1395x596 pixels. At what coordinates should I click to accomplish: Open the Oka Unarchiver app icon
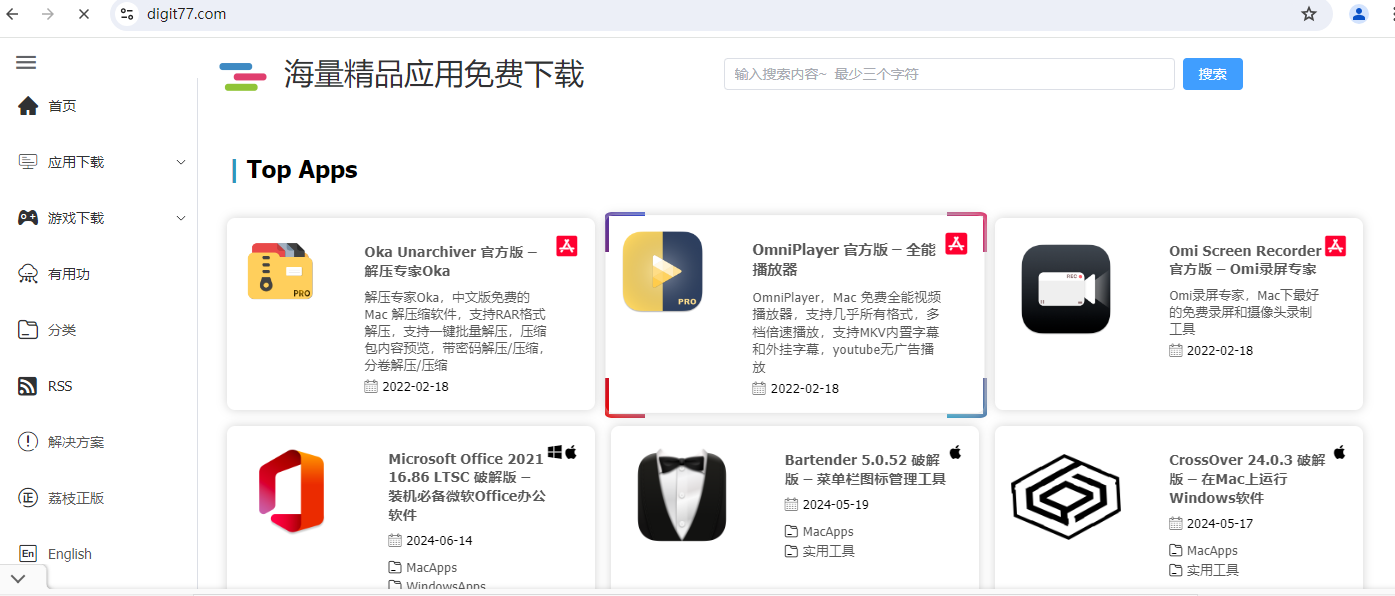pos(280,271)
